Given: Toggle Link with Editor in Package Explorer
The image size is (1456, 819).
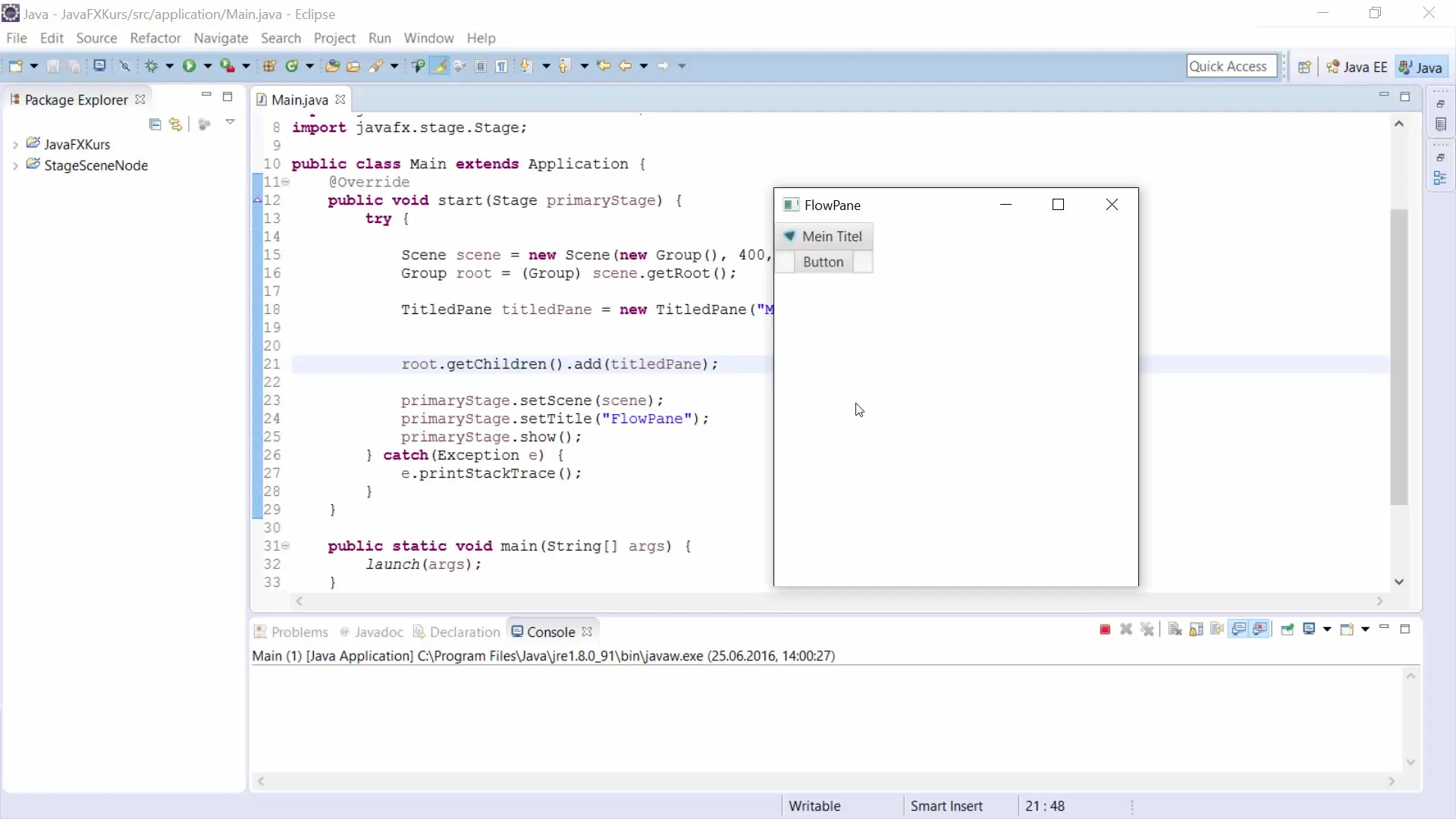Looking at the screenshot, I should tap(176, 124).
